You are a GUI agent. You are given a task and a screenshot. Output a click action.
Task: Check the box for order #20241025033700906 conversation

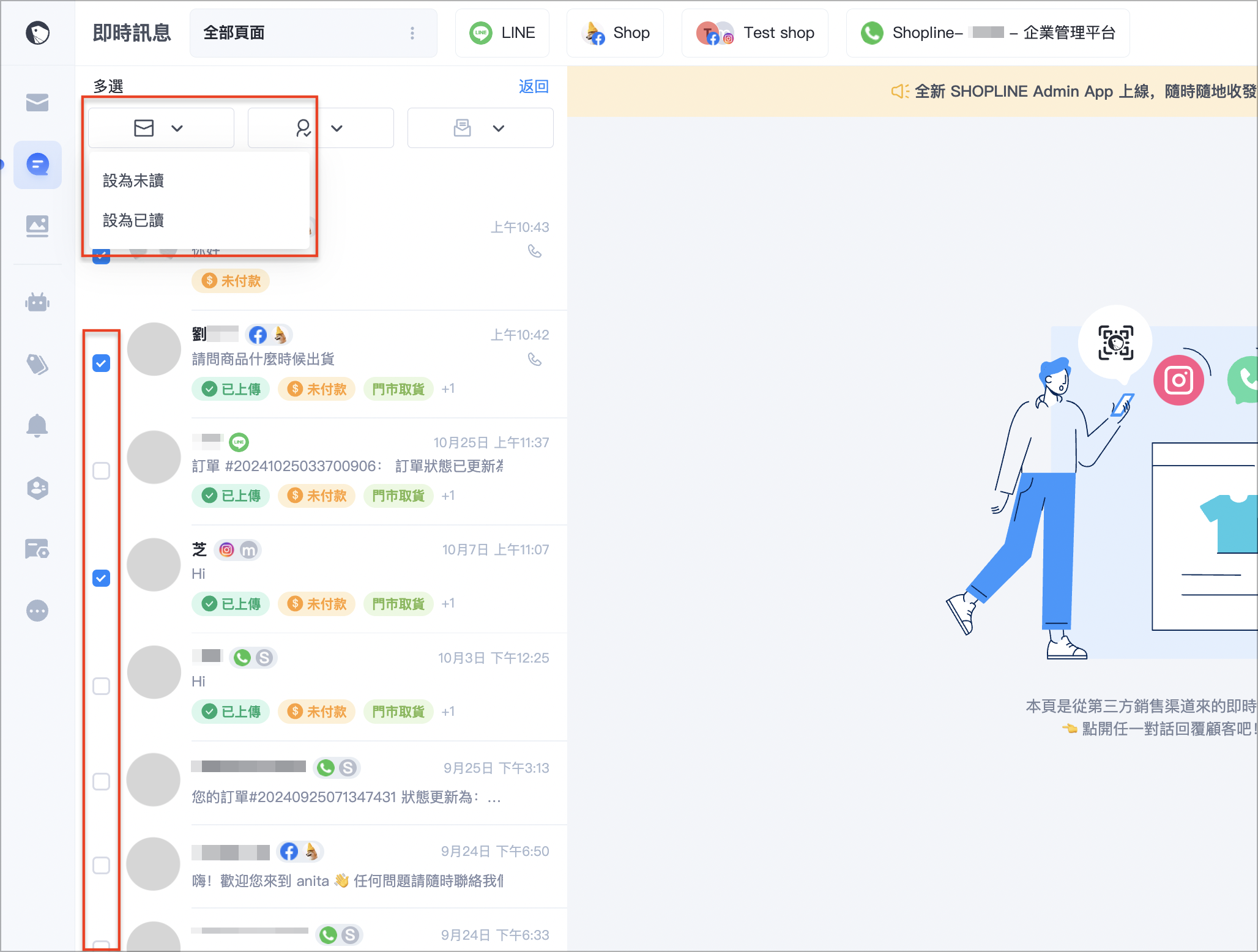101,470
